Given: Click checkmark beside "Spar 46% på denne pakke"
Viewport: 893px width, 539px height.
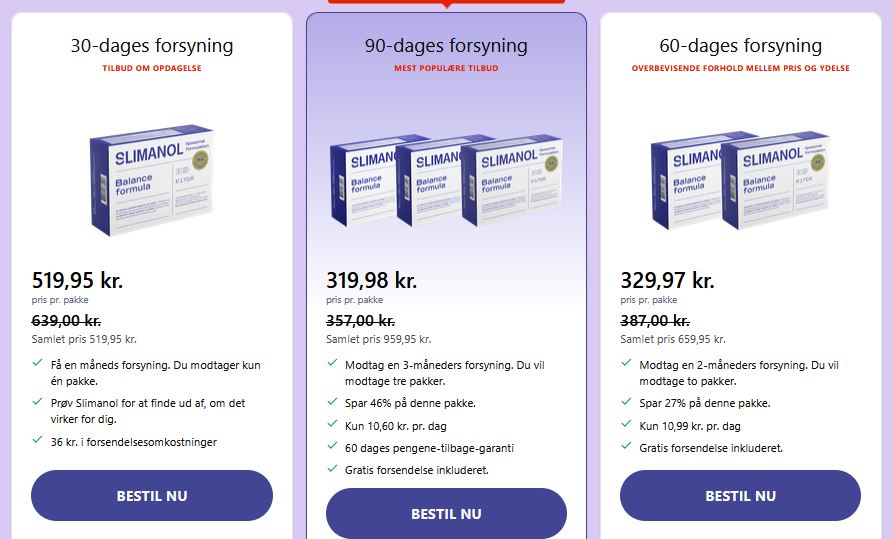Looking at the screenshot, I should pos(332,402).
